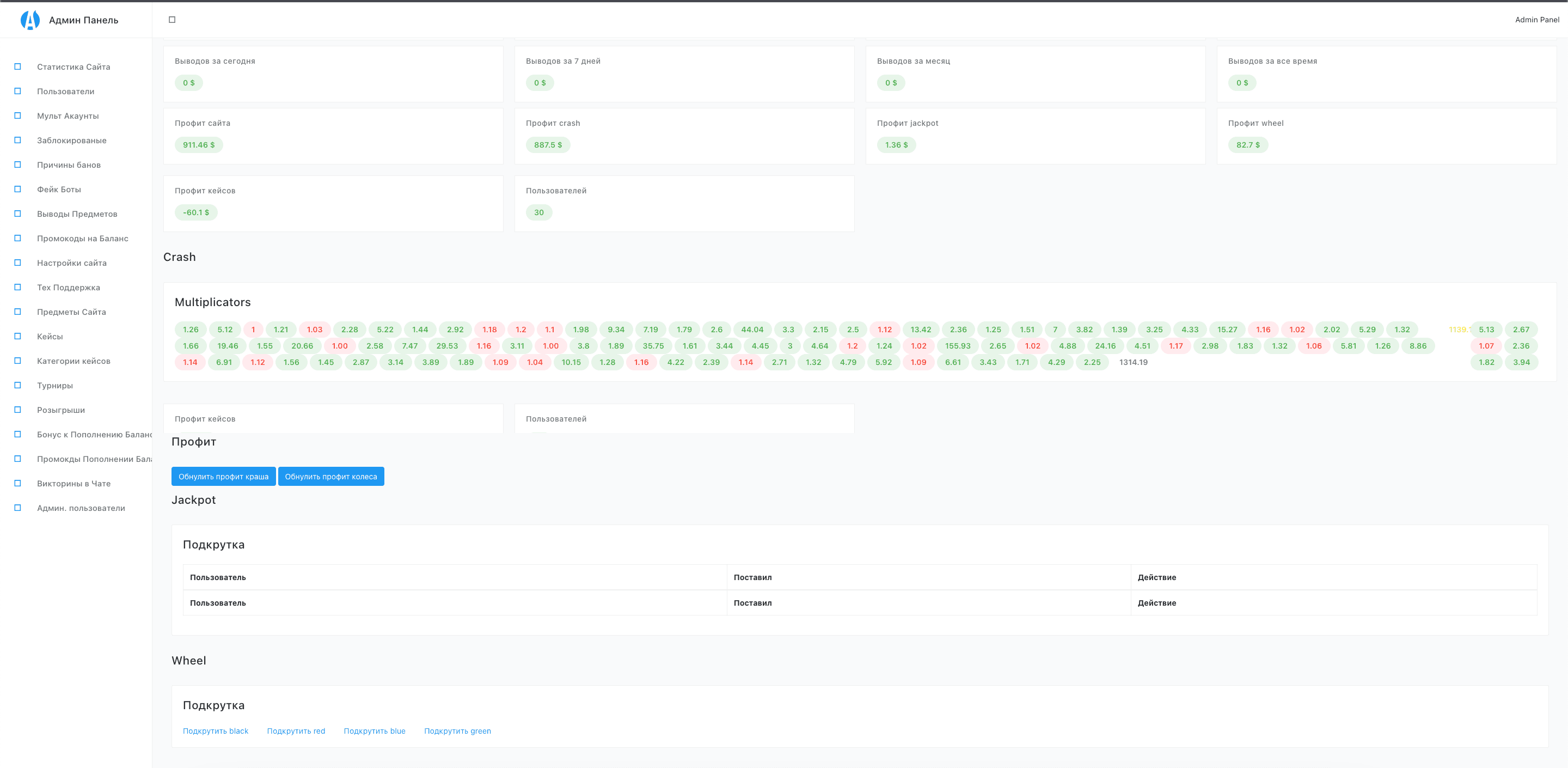Viewport: 1568px width, 768px height.
Task: Click icon beside Пользователи menu item
Action: [17, 92]
